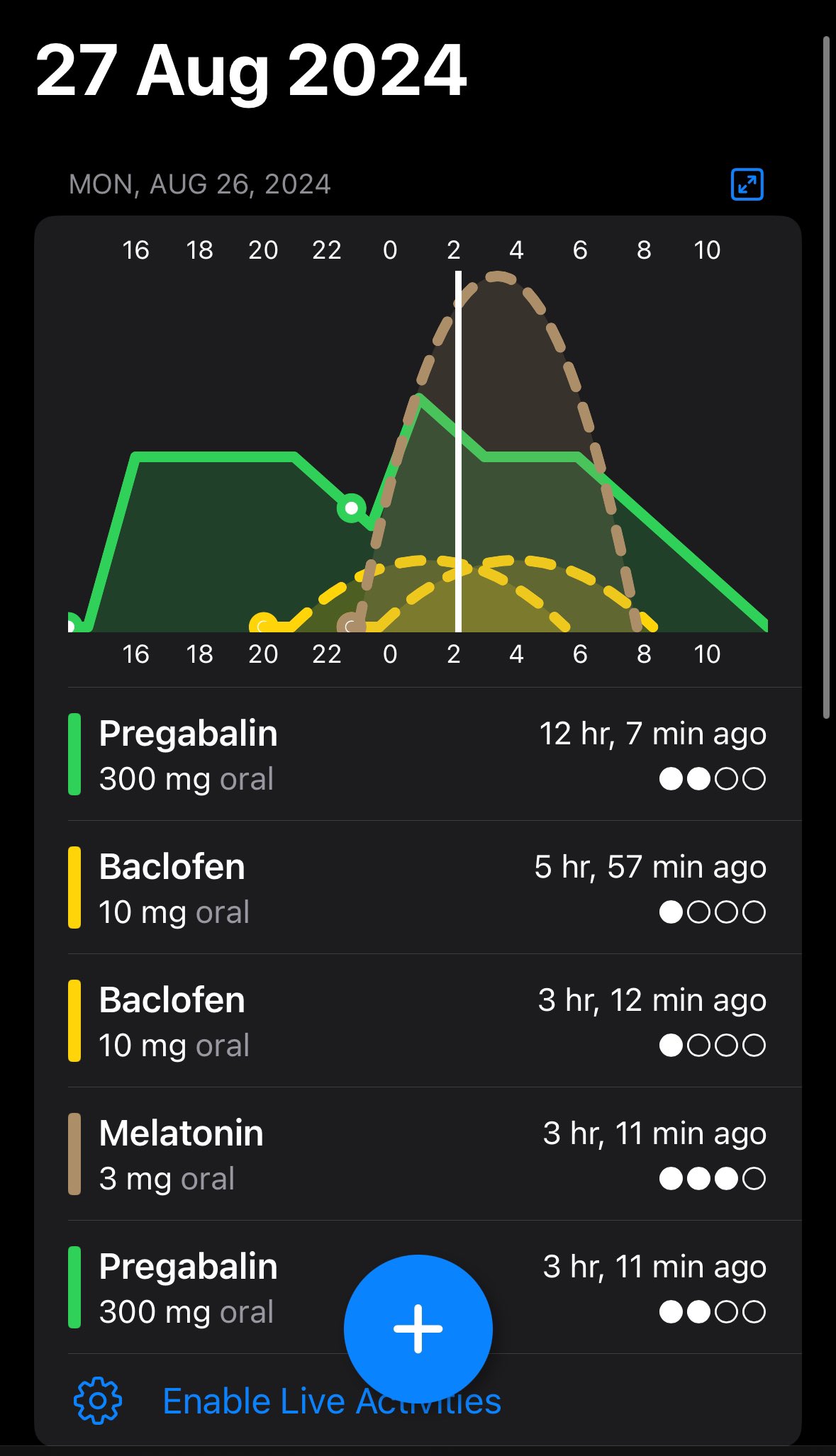Tap the tan Melatonin start marker on chart
This screenshot has height=1456, width=836.
[x=350, y=626]
